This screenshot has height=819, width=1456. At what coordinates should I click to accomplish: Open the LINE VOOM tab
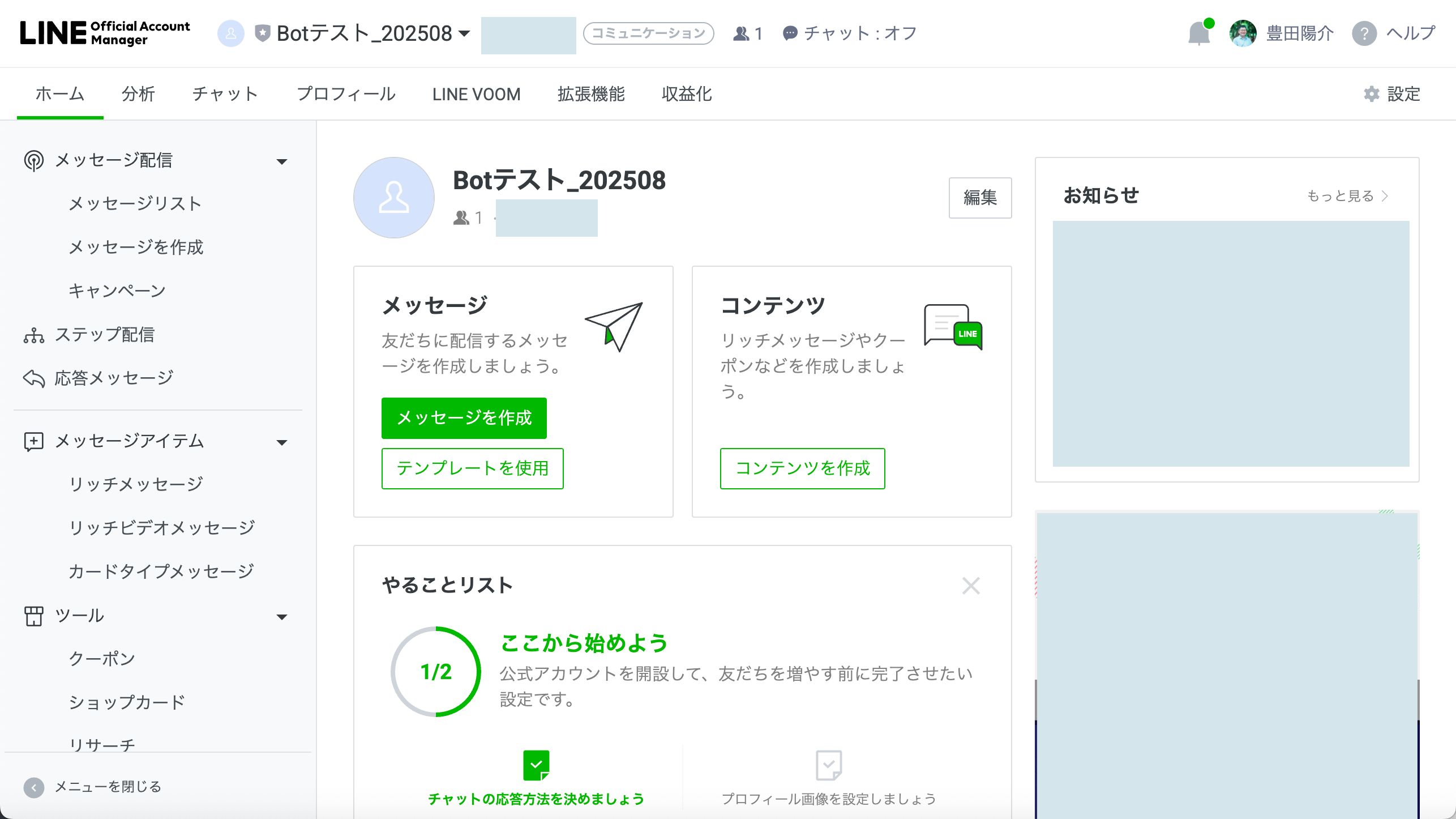tap(476, 94)
